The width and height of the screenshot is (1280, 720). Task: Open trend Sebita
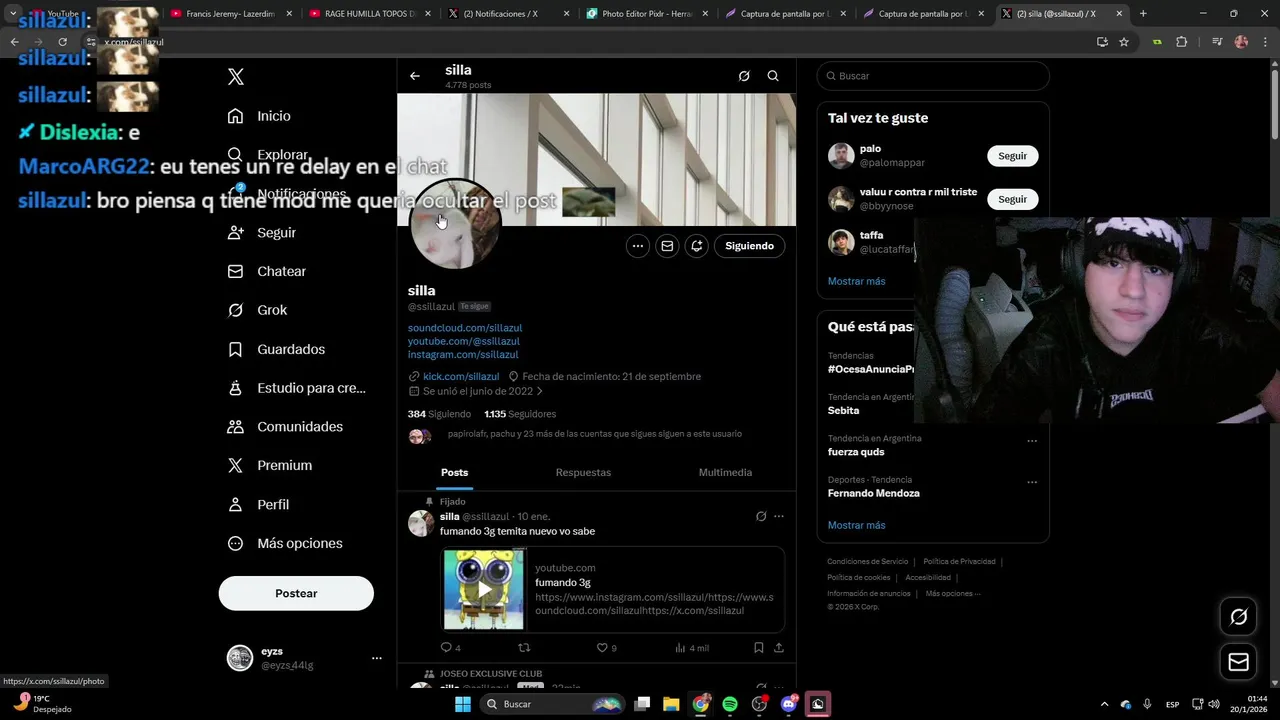tap(843, 410)
